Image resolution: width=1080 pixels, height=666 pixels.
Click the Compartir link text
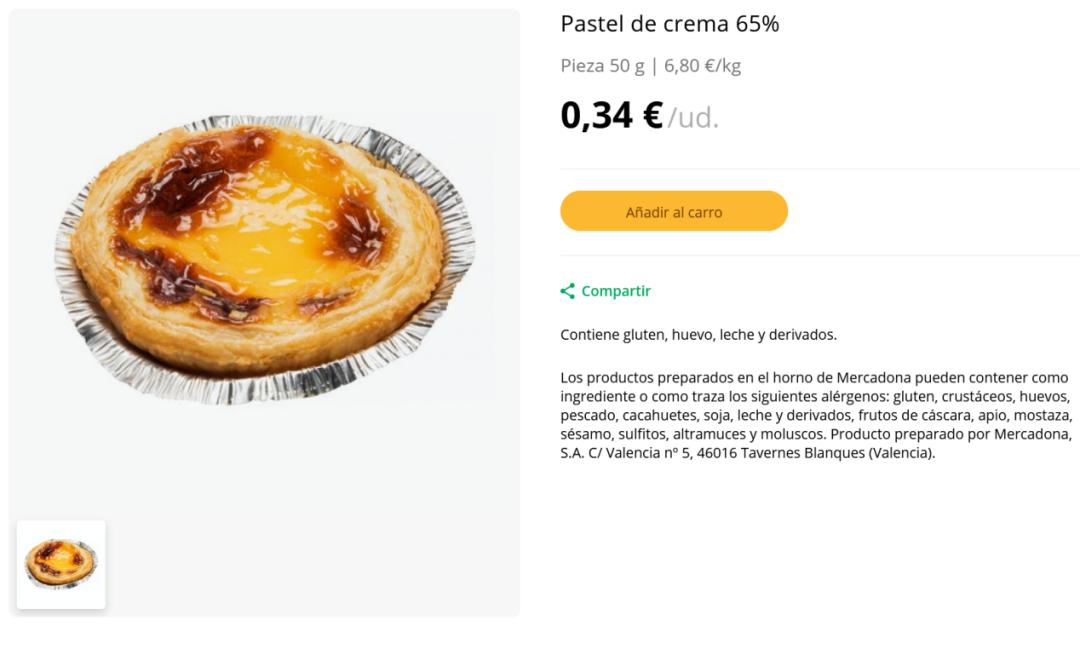coord(616,291)
